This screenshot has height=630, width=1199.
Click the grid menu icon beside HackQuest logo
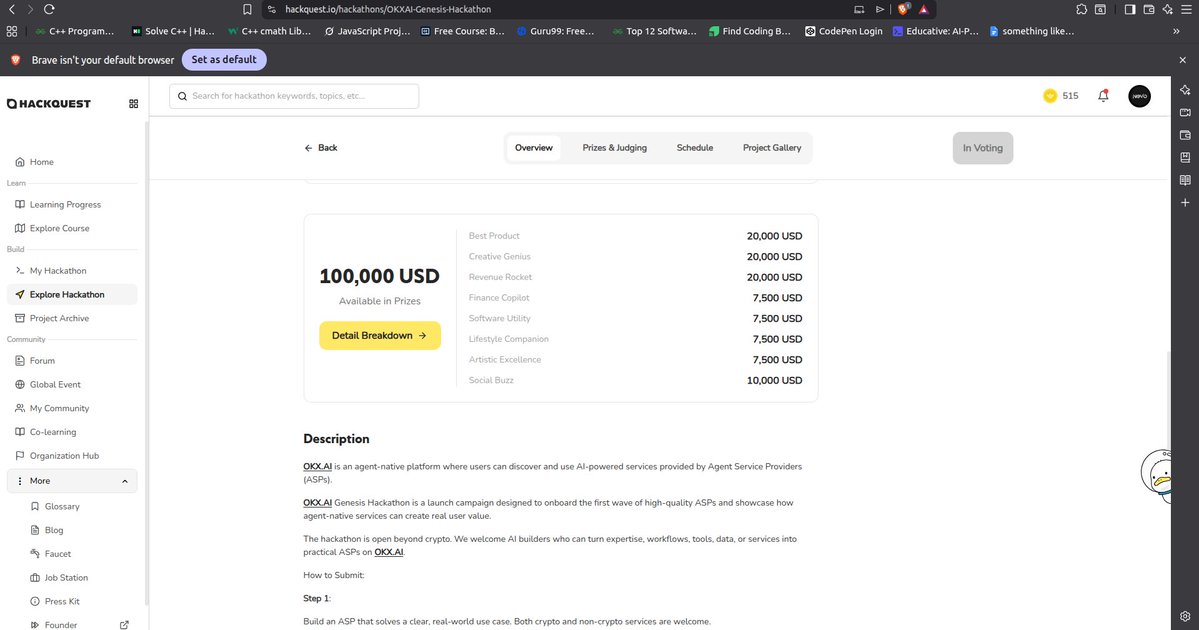[133, 104]
